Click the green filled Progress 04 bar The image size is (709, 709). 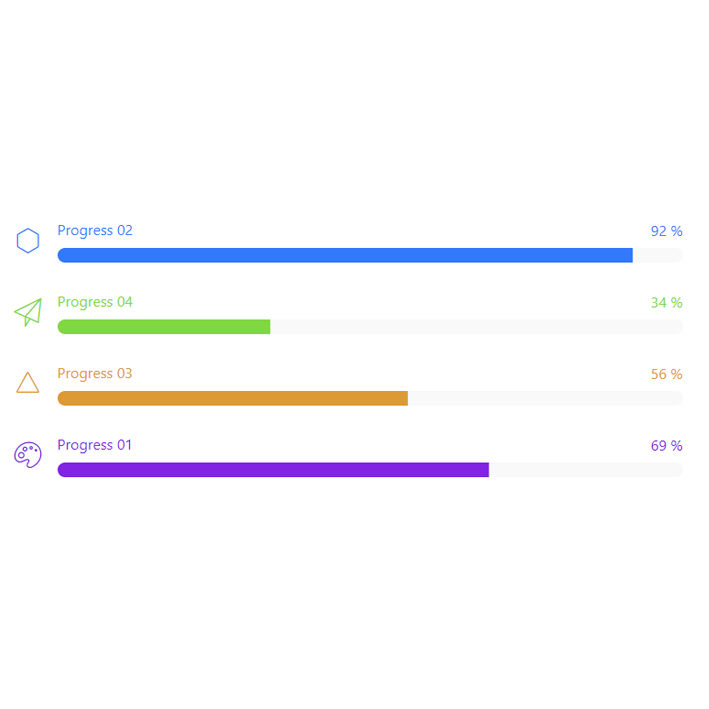(x=164, y=327)
